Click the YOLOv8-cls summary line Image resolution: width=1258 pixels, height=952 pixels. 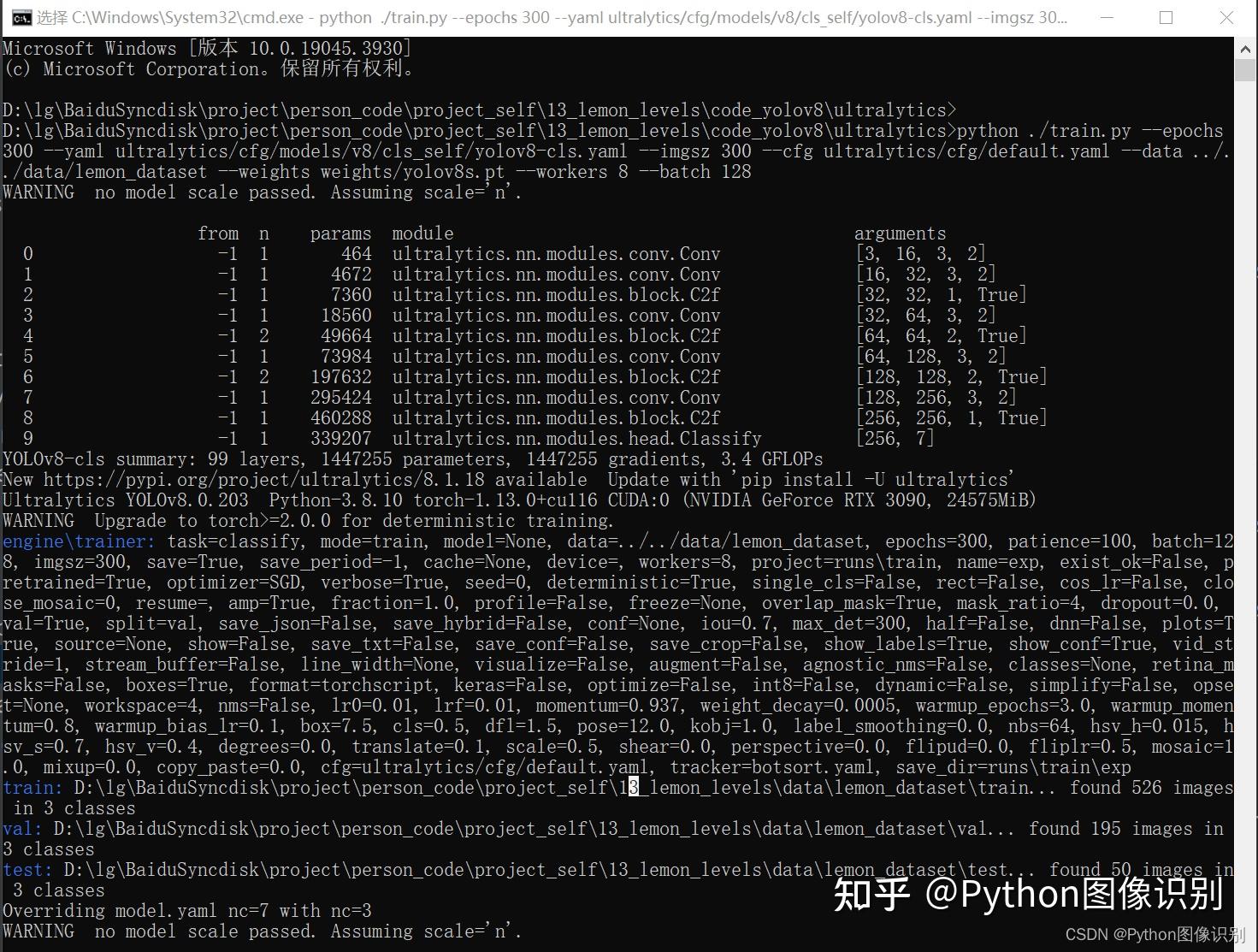(410, 458)
